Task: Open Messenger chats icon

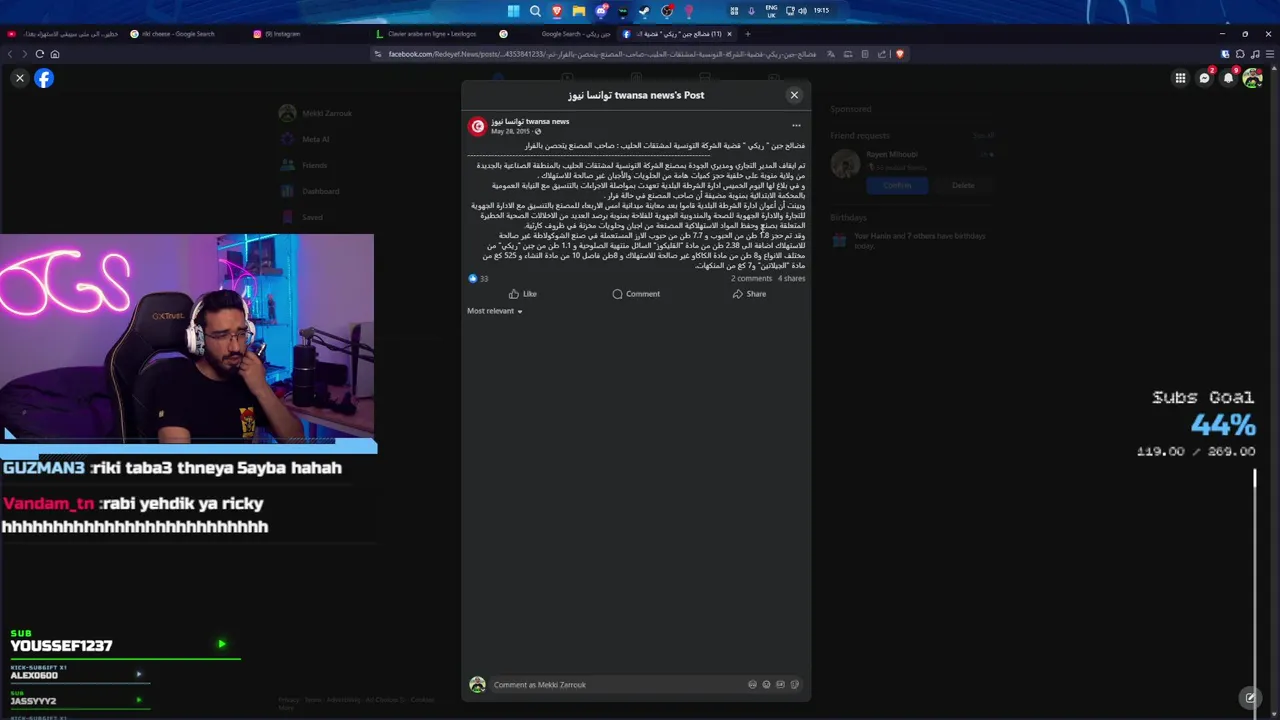Action: [x=1205, y=78]
